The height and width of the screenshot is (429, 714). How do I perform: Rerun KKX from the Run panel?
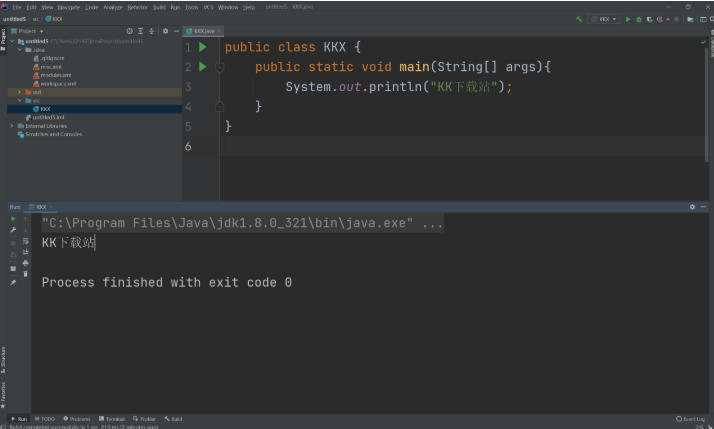(x=13, y=218)
